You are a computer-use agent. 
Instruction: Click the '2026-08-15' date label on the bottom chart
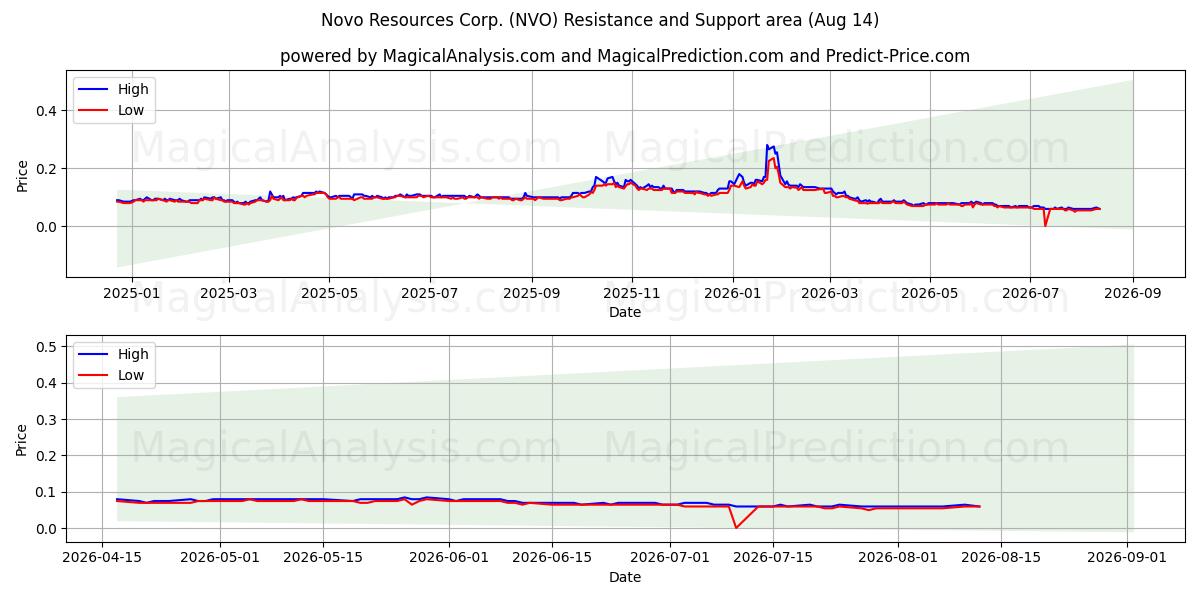(x=1000, y=558)
